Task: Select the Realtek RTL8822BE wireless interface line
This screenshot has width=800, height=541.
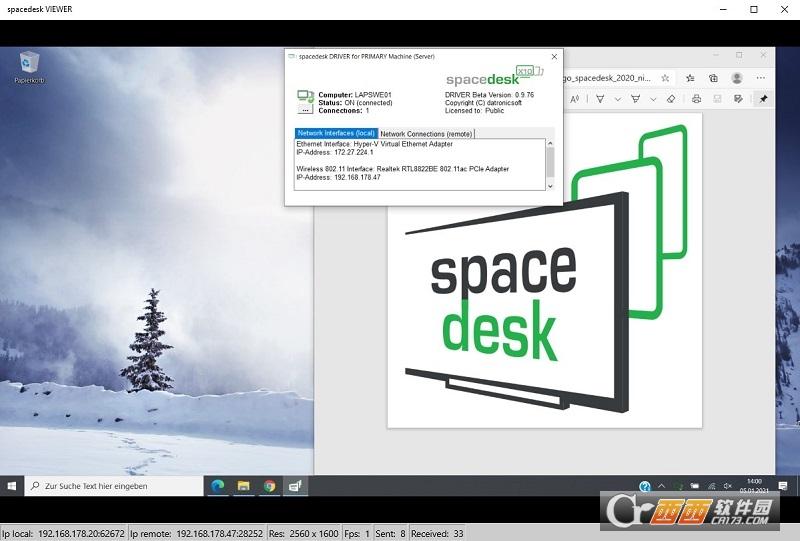Action: pos(403,169)
